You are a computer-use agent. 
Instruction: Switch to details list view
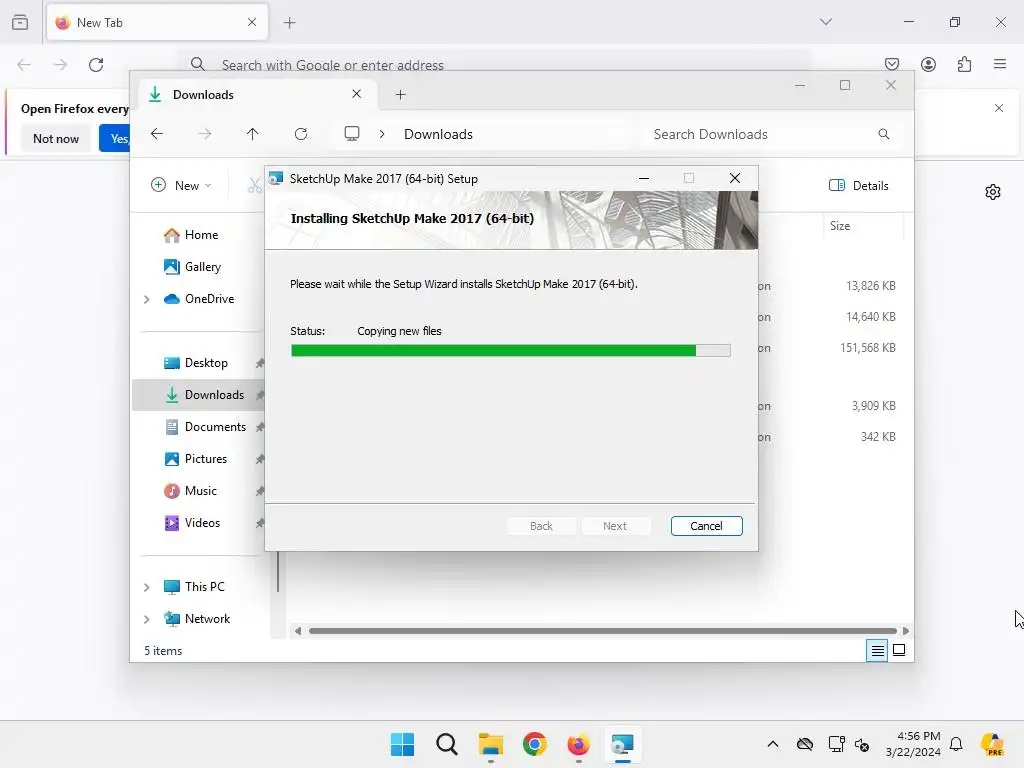pos(877,650)
